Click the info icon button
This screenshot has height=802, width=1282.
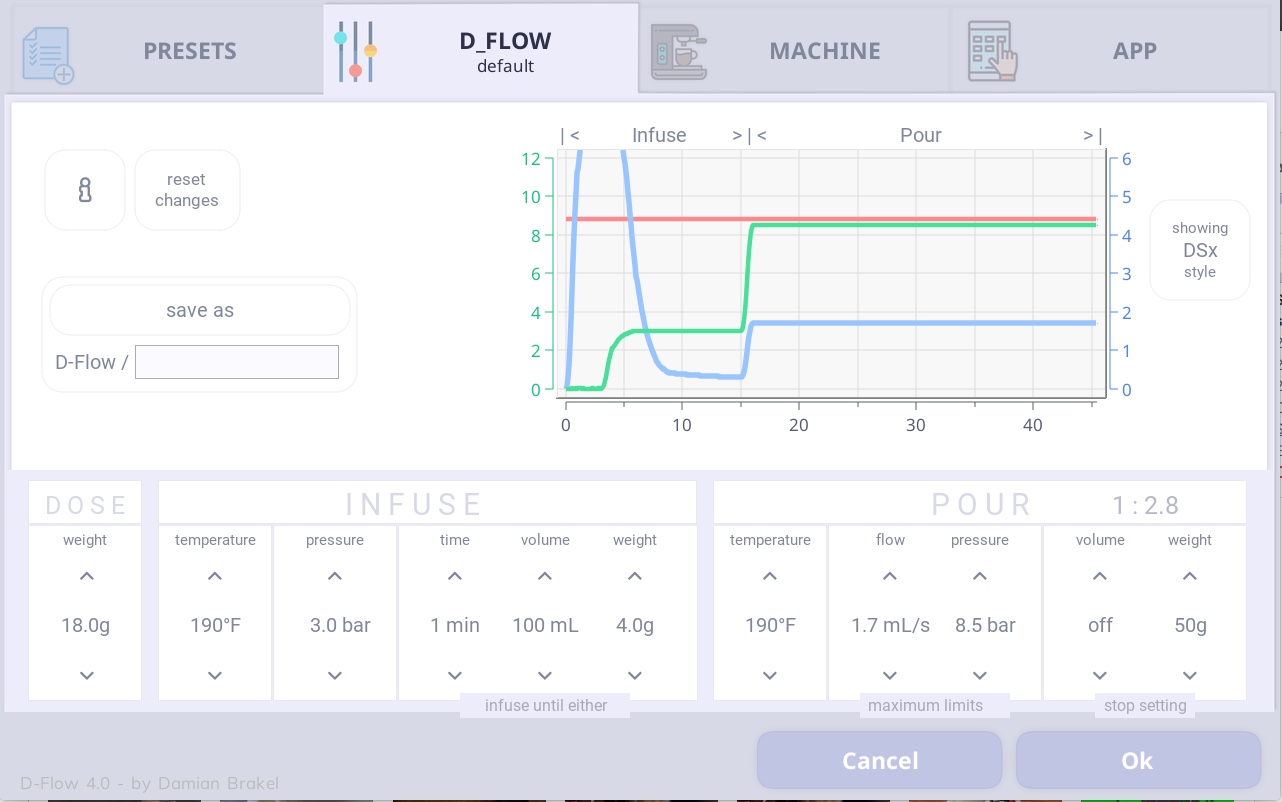tap(85, 190)
